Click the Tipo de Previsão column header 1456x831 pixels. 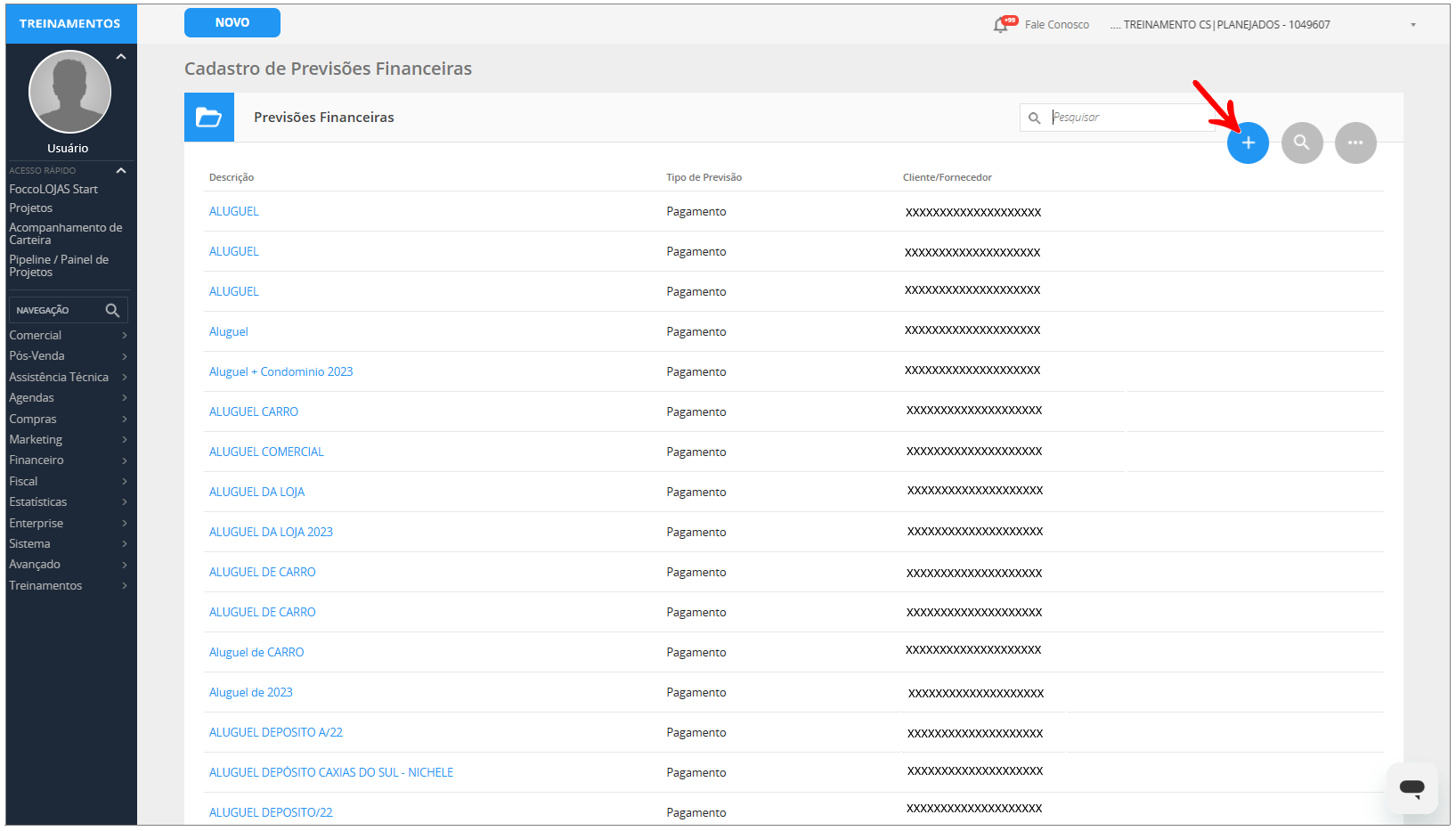tap(704, 178)
